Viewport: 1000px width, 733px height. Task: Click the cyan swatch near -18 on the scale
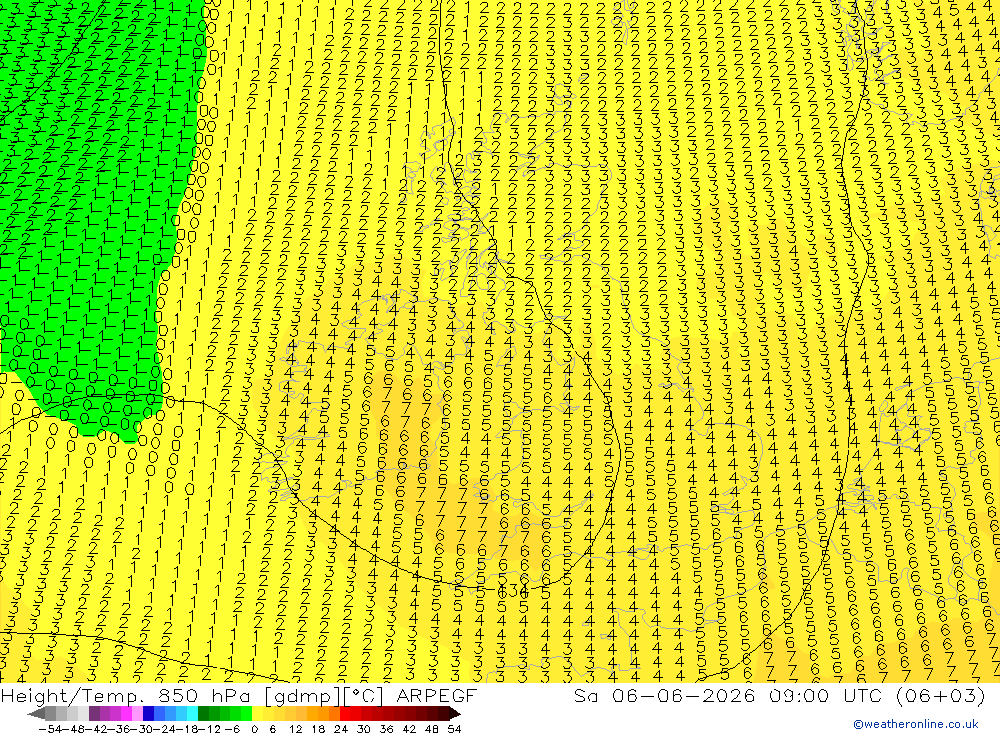[192, 714]
